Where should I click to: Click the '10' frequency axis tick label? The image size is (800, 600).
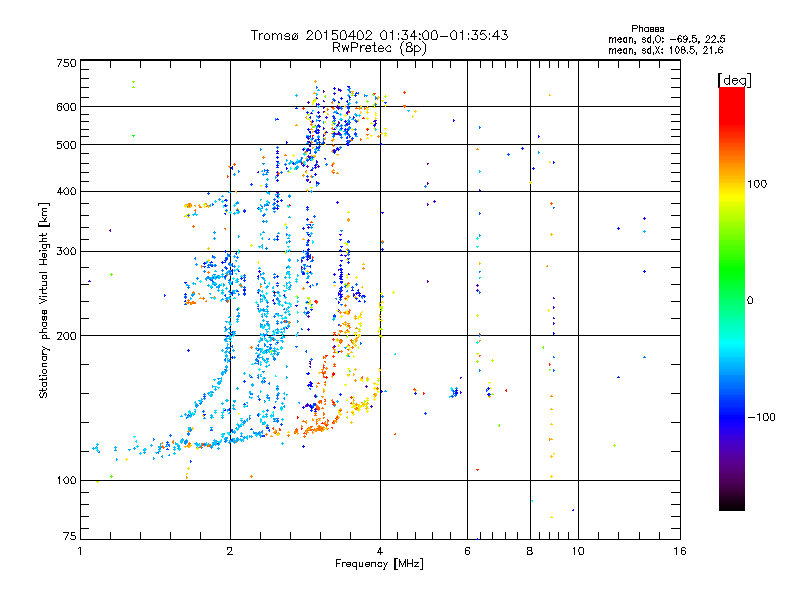click(578, 551)
